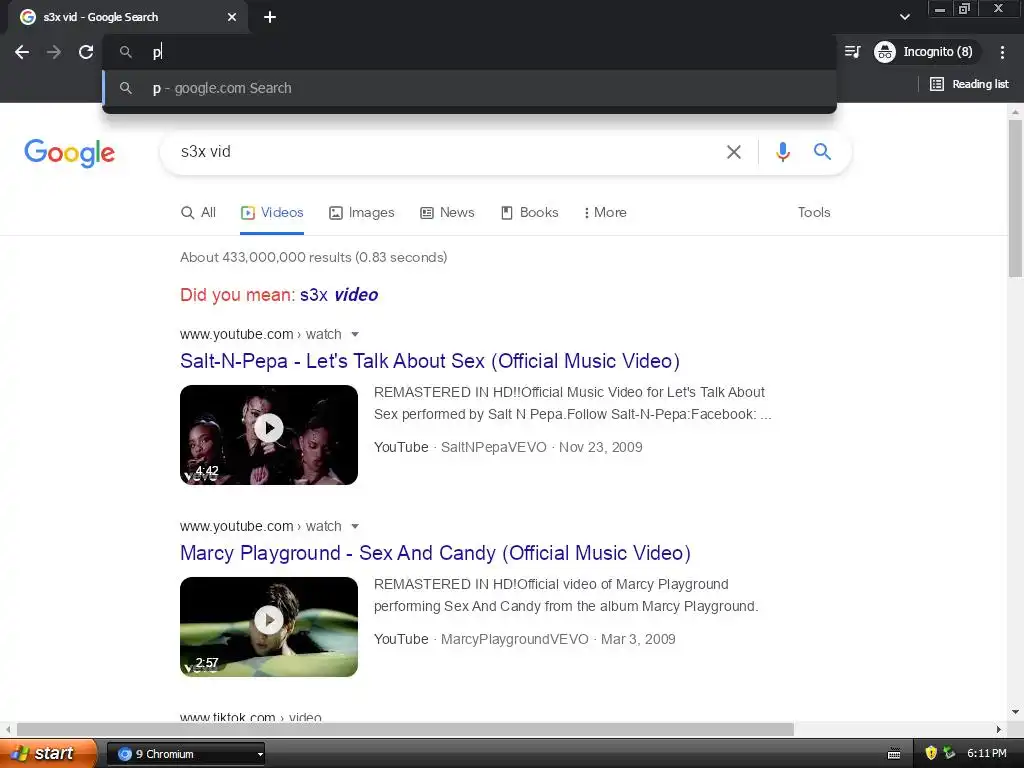Click the SaltNPepaVEVO channel text
Viewport: 1024px width, 768px height.
click(x=494, y=447)
